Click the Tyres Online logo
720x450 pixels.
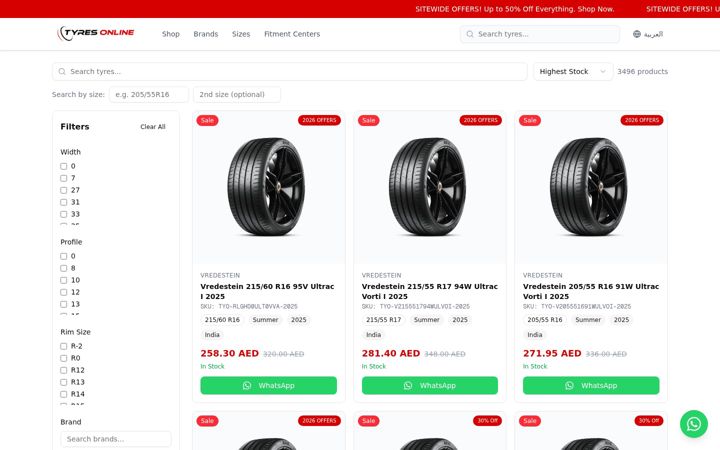point(96,34)
